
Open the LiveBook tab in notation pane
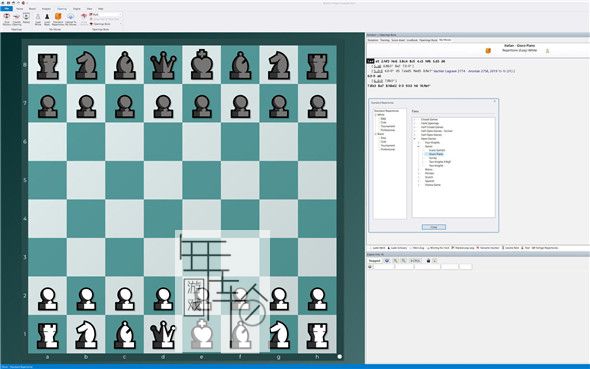[x=412, y=40]
